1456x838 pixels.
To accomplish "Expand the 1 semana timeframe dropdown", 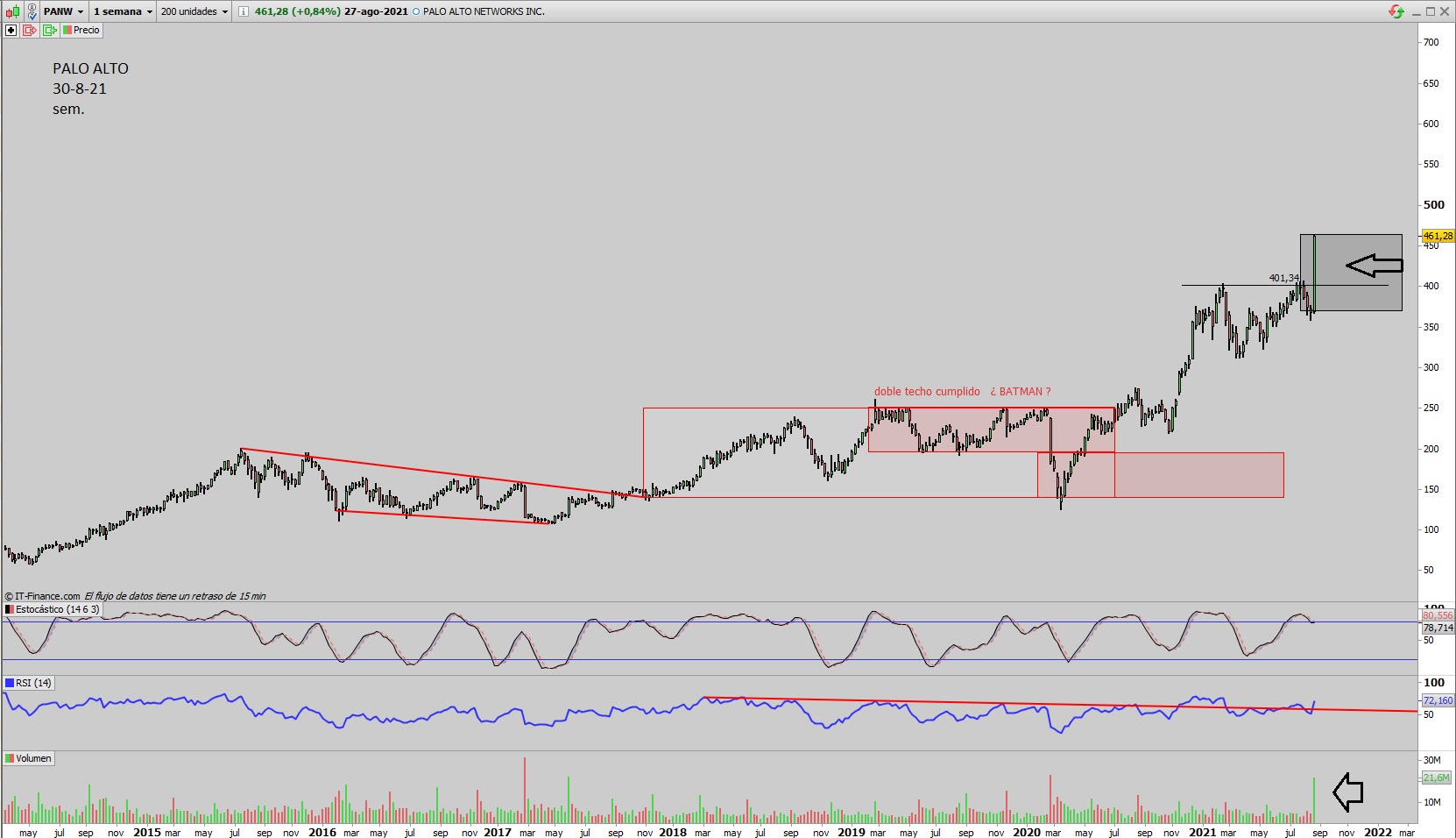I will click(123, 11).
